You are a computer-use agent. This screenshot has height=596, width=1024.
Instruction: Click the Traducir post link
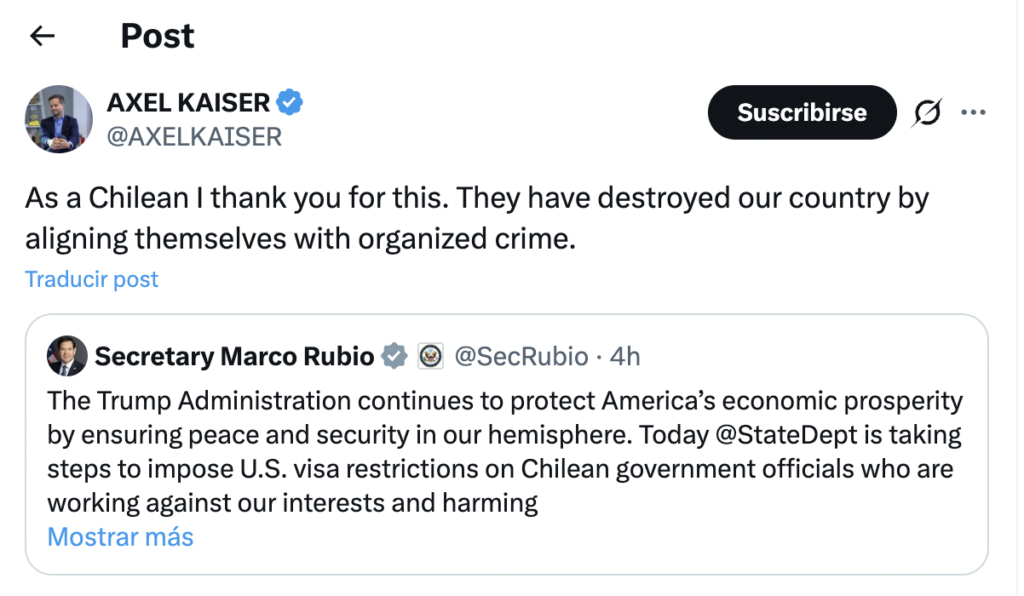tap(92, 279)
